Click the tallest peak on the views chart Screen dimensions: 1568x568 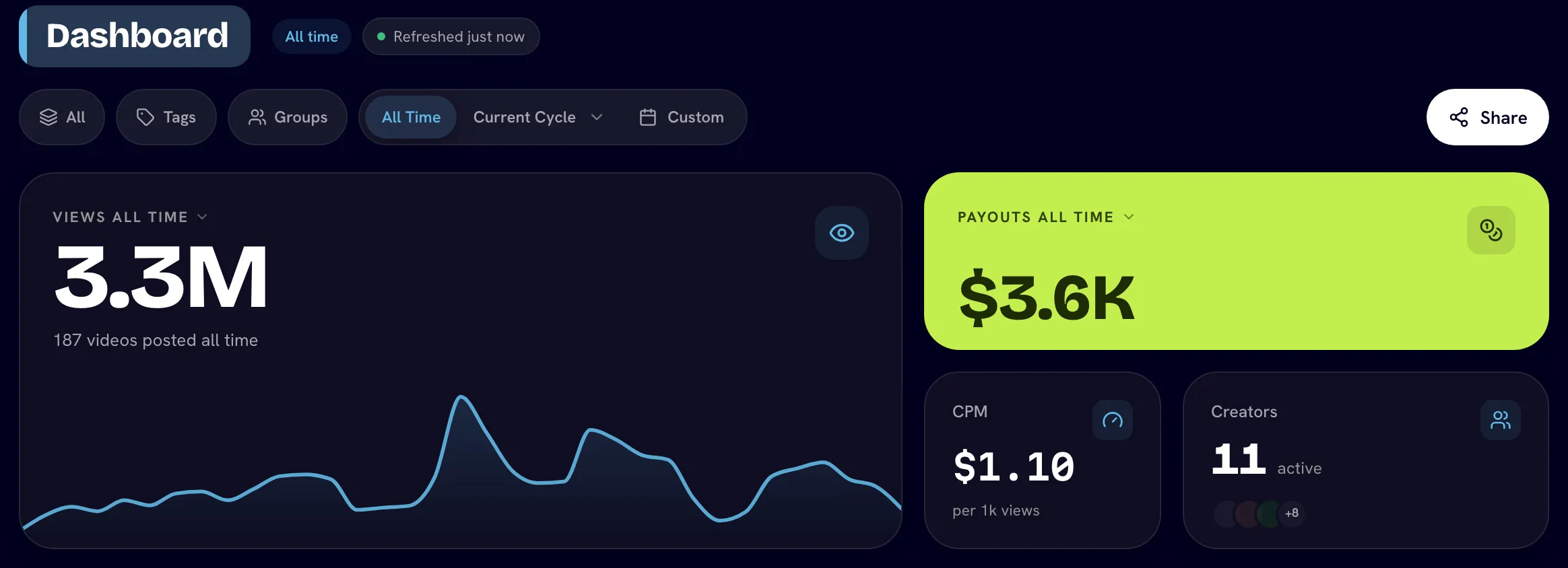click(x=461, y=398)
